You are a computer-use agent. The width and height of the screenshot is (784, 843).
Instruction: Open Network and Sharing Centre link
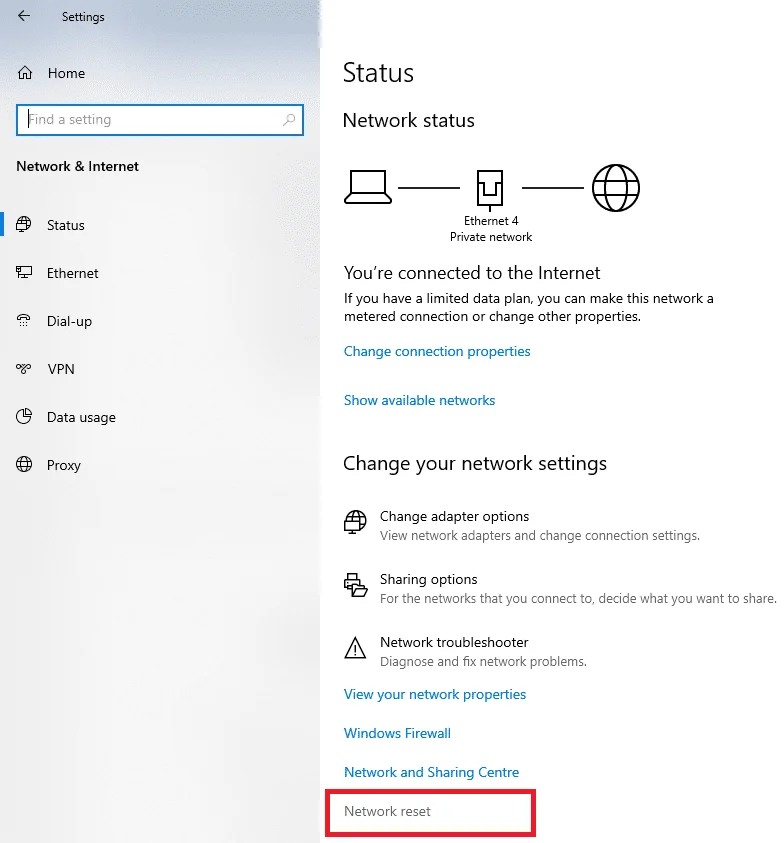pyautogui.click(x=431, y=772)
